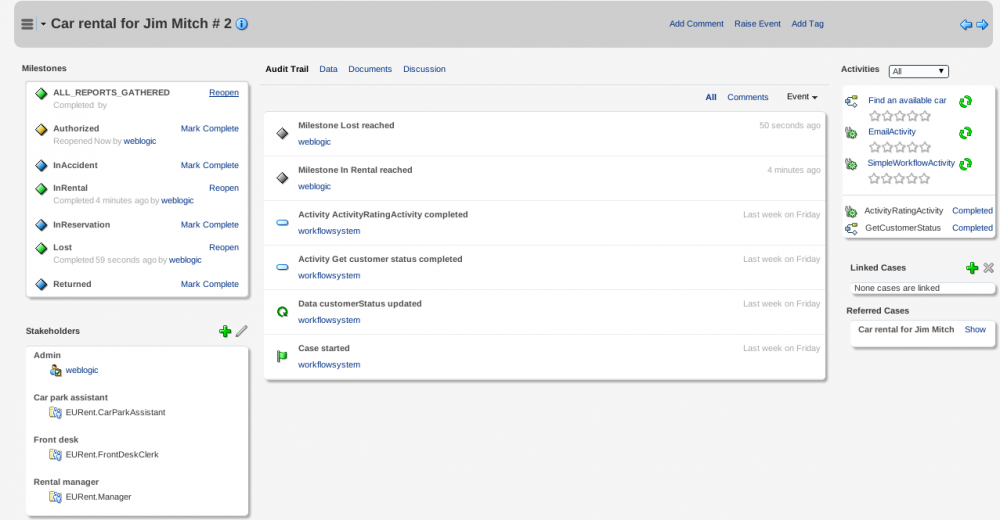
Task: Open weblogic link under Admin stakeholder
Action: [x=82, y=370]
